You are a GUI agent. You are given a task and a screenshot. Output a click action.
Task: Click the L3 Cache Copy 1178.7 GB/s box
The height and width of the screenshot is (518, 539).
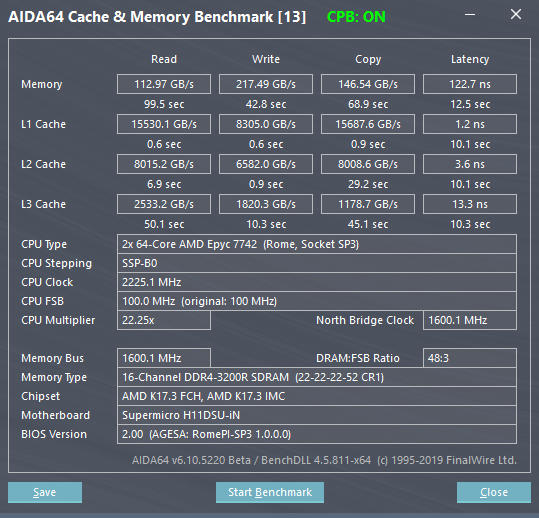[368, 204]
